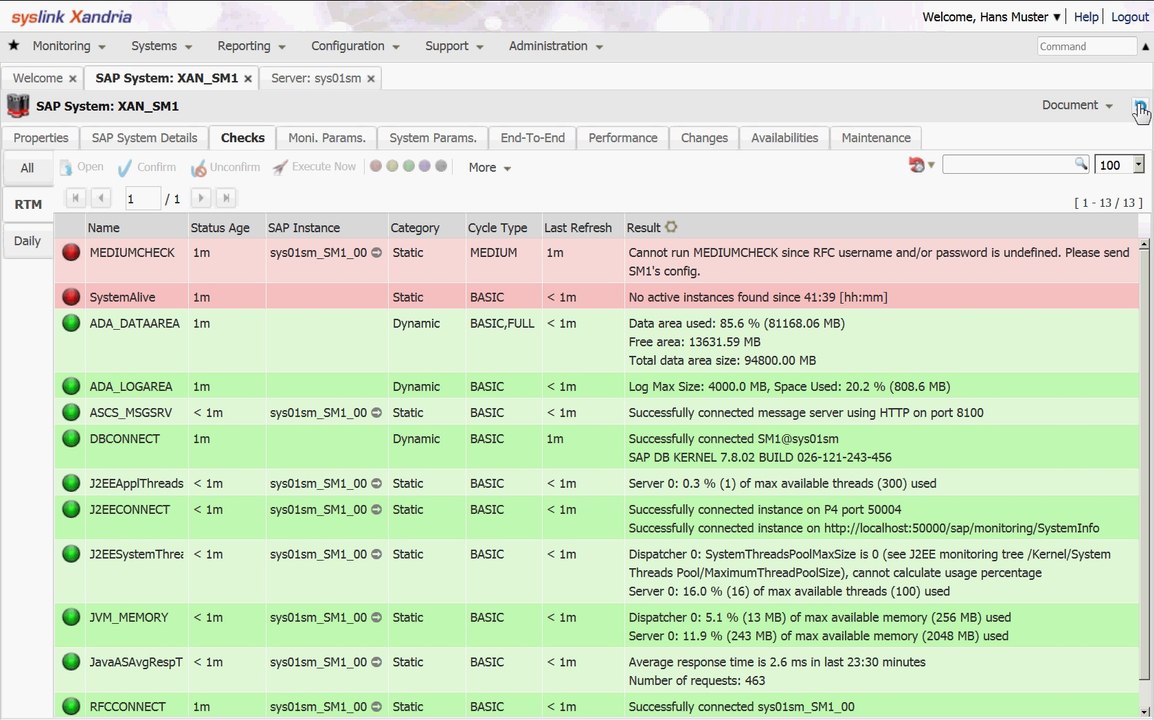Click instance arrow icon in RFCCONNECT row
1154x720 pixels.
376,706
